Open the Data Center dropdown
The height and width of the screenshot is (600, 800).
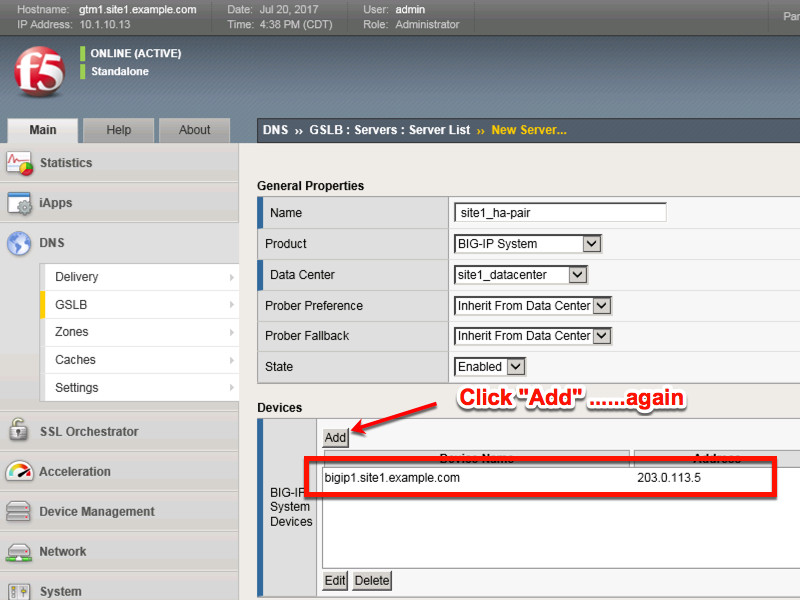coord(520,275)
